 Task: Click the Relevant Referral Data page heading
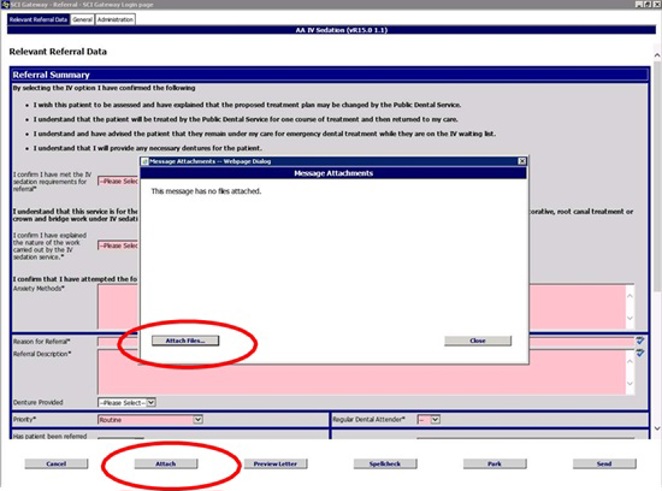click(58, 52)
